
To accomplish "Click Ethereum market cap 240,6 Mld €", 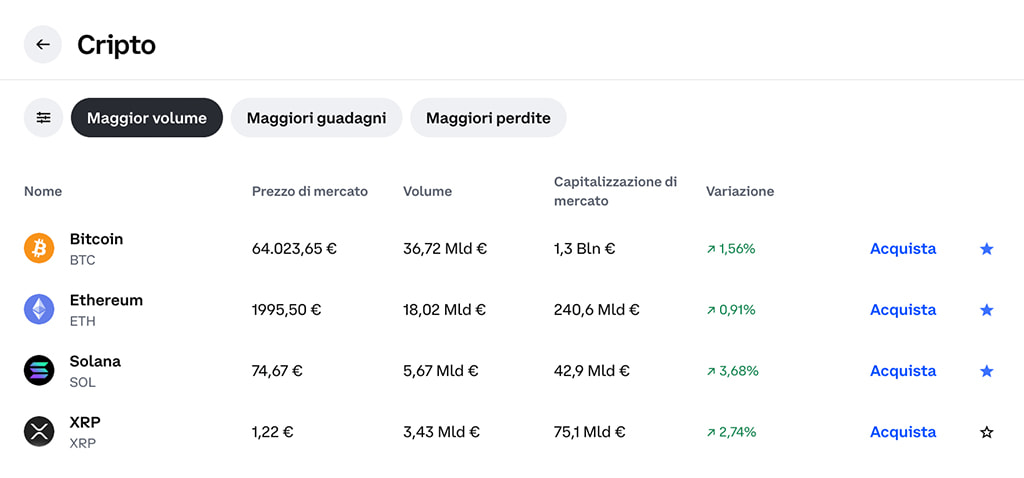I will coord(596,310).
